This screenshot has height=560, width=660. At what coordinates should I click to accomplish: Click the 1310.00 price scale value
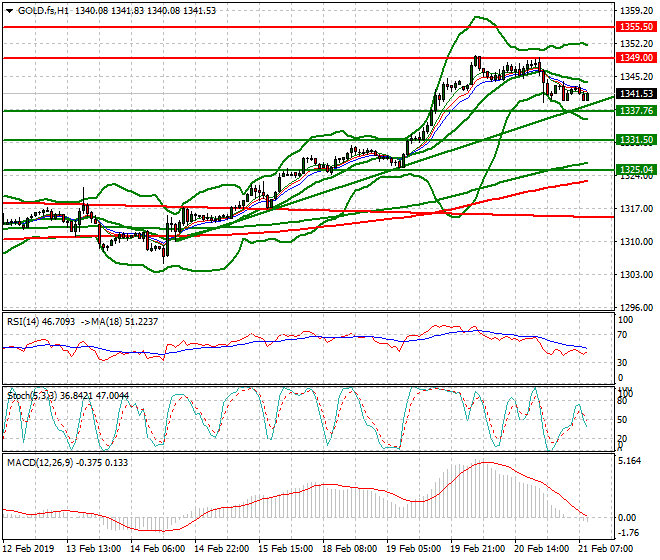pos(636,242)
